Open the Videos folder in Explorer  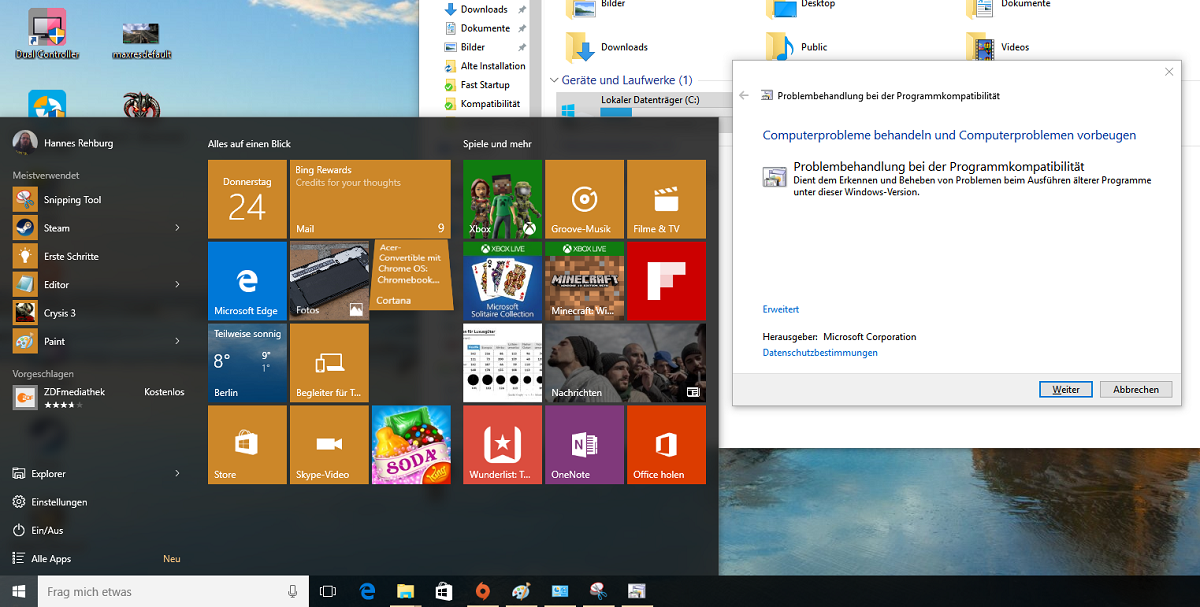(999, 47)
